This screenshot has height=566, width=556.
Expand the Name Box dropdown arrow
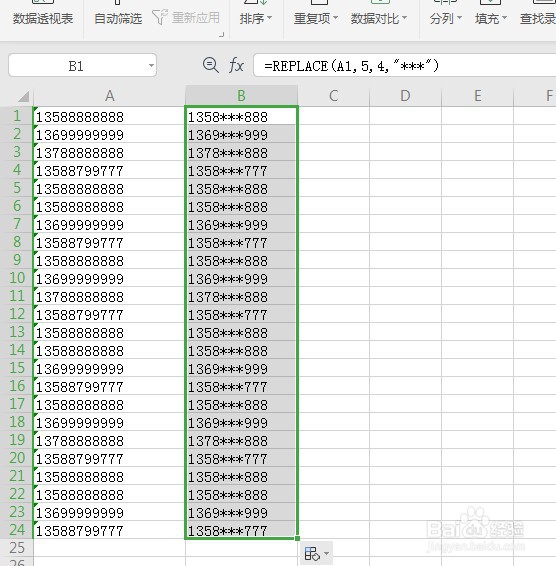pyautogui.click(x=151, y=66)
